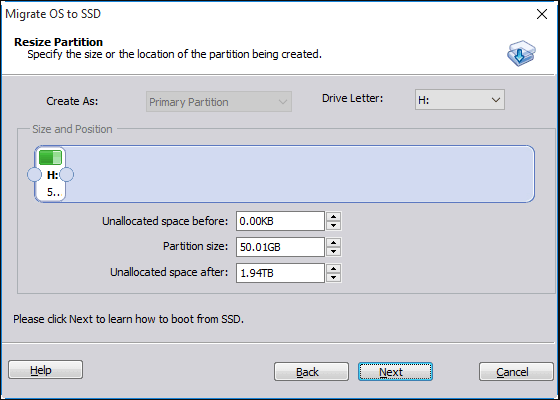The image size is (560, 400).
Task: Decrease Unallocated space before using the down arrow
Action: pyautogui.click(x=334, y=226)
